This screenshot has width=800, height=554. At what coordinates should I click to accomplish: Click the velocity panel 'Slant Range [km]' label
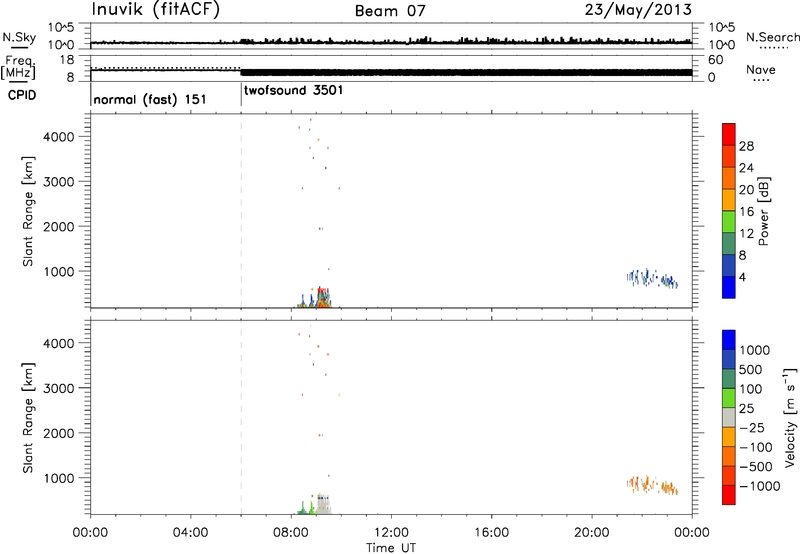(x=28, y=418)
